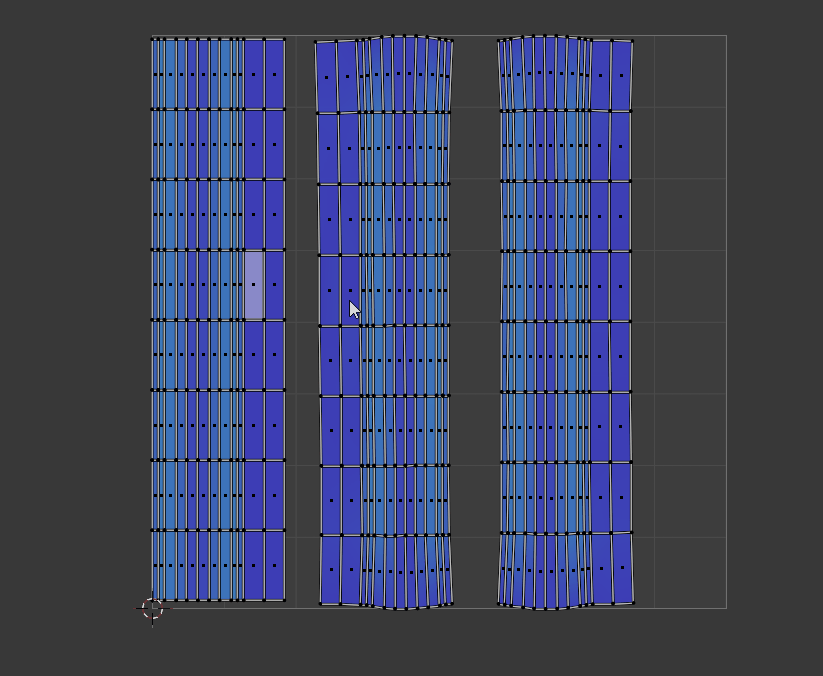Click top-left corner vertex of left island

pos(152,39)
